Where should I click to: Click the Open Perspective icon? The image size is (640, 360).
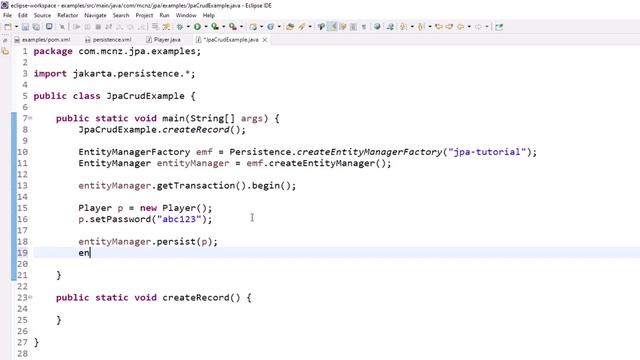point(499,27)
